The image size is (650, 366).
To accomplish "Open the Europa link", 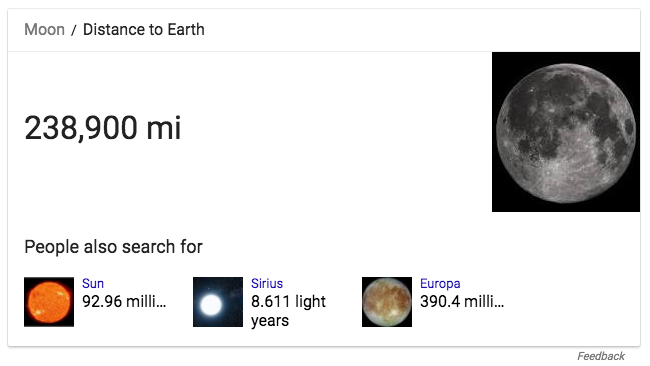I will tap(440, 284).
